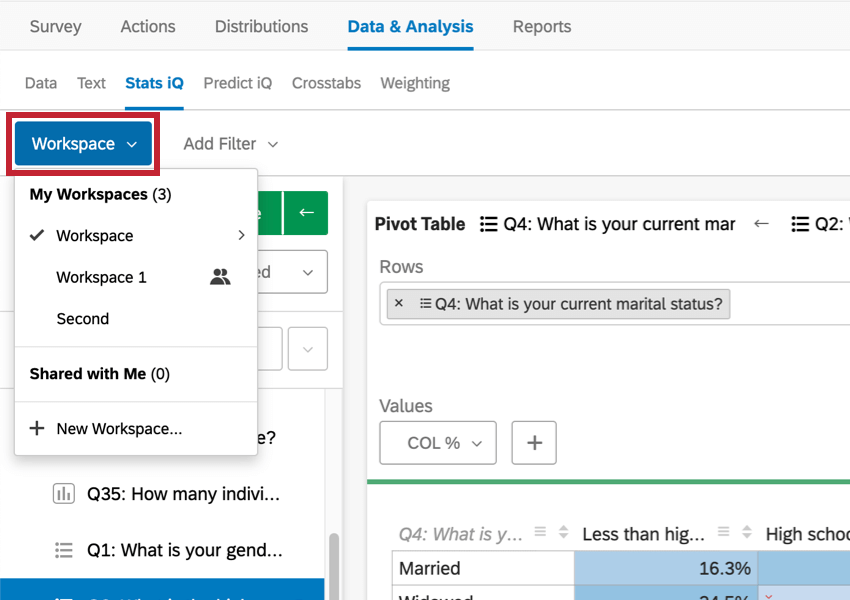The height and width of the screenshot is (600, 850).
Task: Open the Workspace dropdown menu
Action: tap(82, 143)
